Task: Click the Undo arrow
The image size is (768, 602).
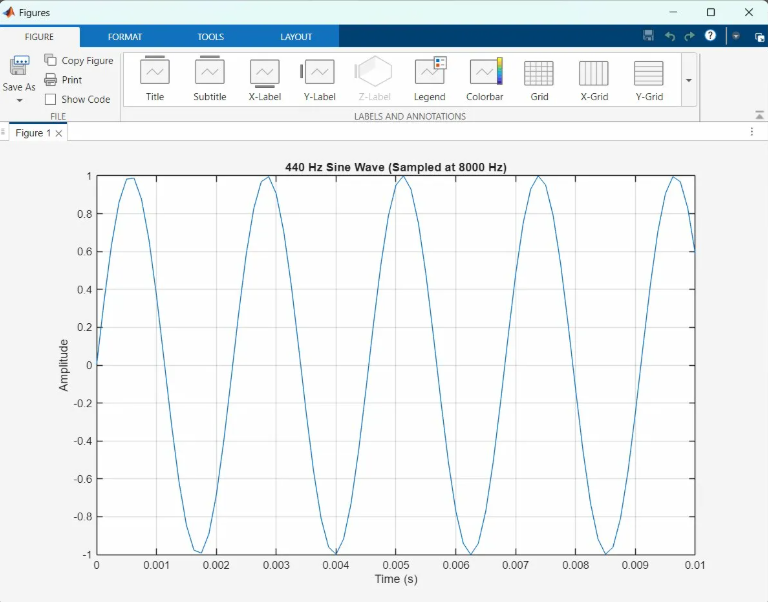Action: (x=670, y=36)
